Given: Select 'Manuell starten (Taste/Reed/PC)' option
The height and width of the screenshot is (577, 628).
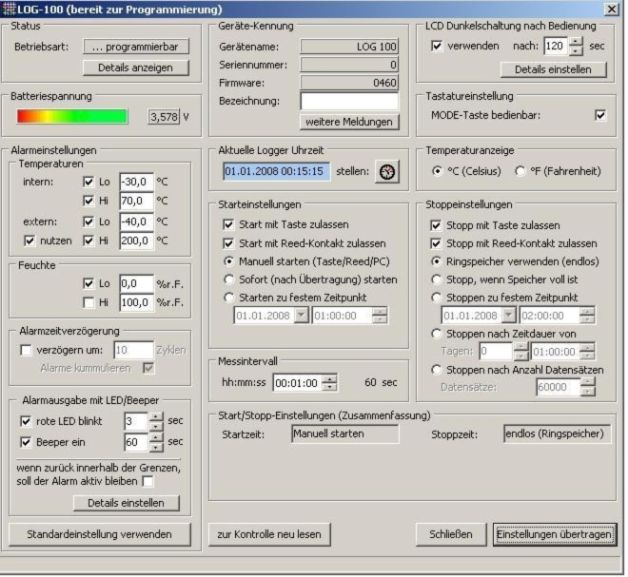Looking at the screenshot, I should [229, 261].
